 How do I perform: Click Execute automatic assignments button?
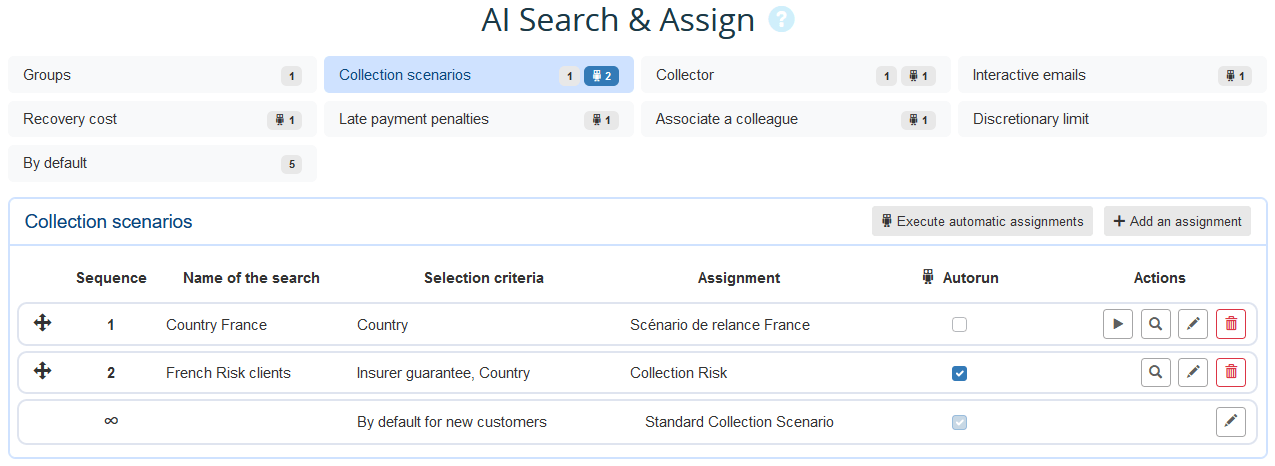point(981,222)
